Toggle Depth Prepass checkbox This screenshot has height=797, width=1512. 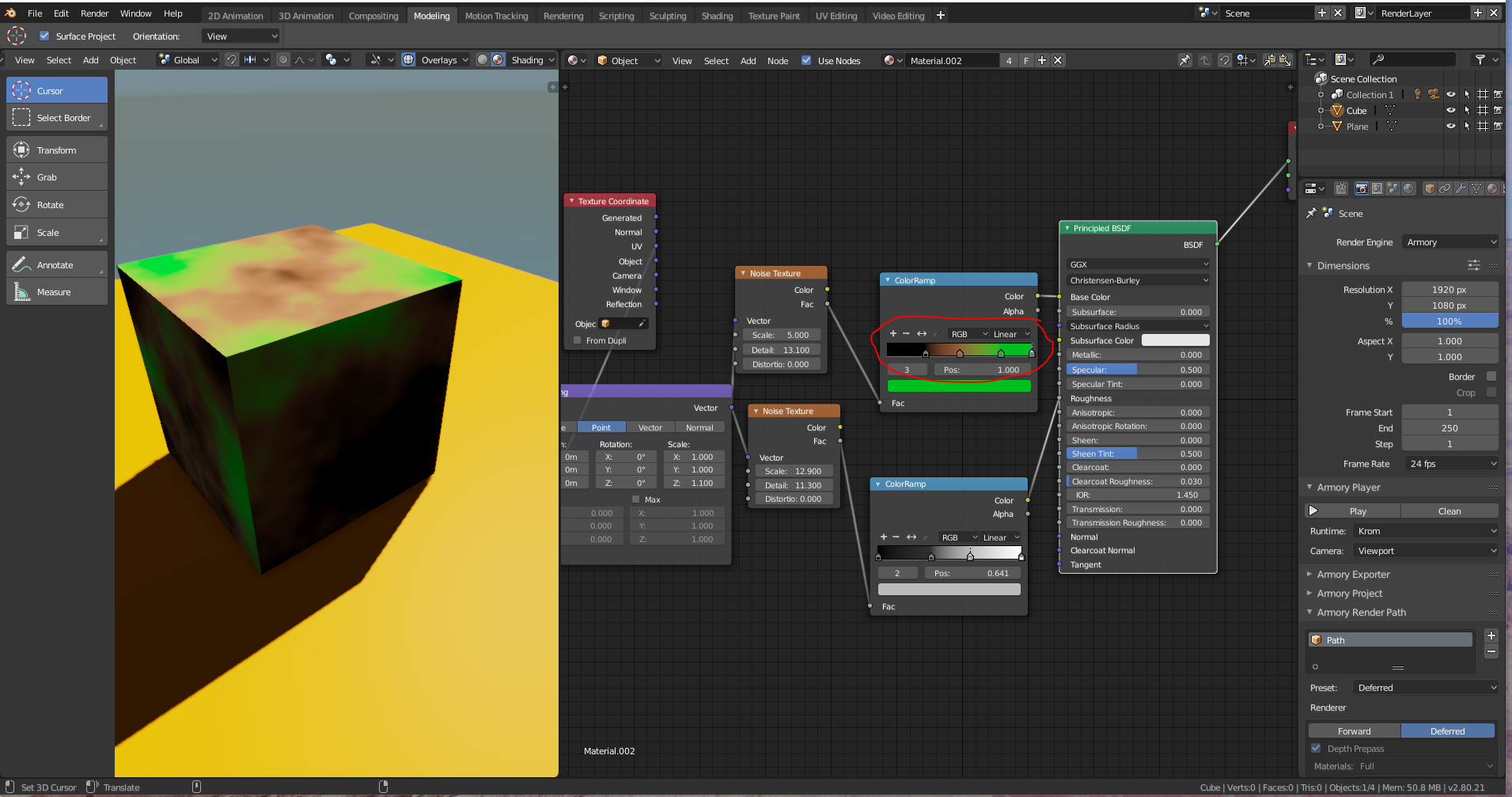(x=1316, y=748)
